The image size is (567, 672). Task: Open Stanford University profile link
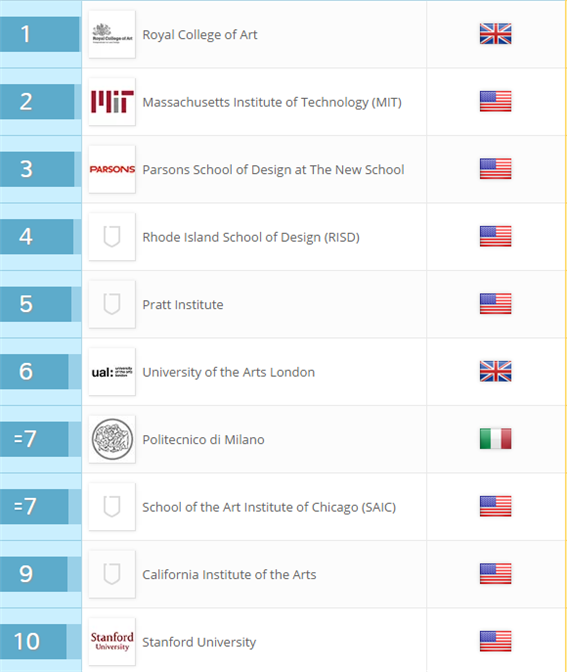coord(199,642)
